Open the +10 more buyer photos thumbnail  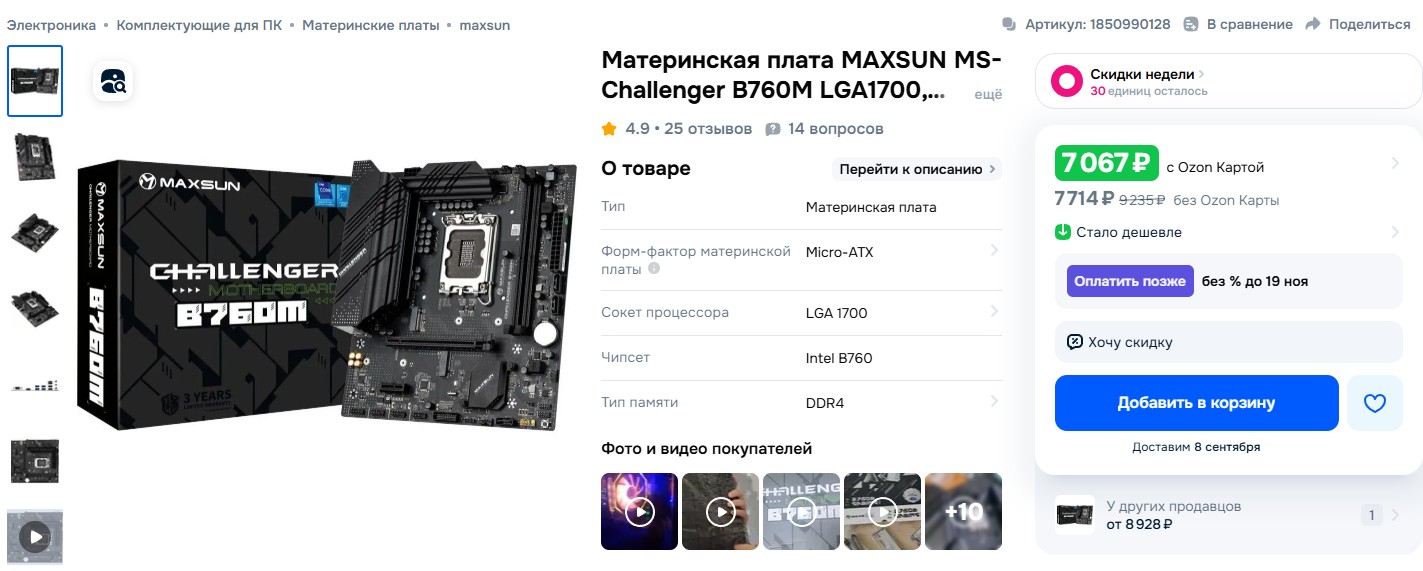click(963, 512)
